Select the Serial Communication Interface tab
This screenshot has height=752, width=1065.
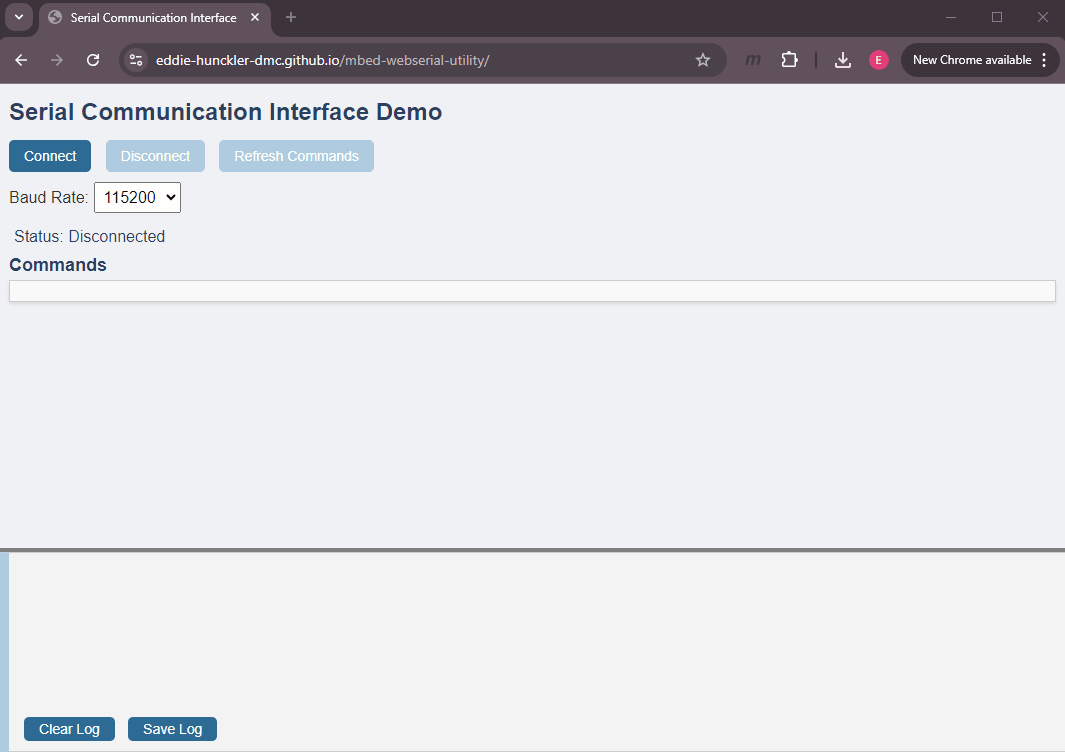point(154,18)
